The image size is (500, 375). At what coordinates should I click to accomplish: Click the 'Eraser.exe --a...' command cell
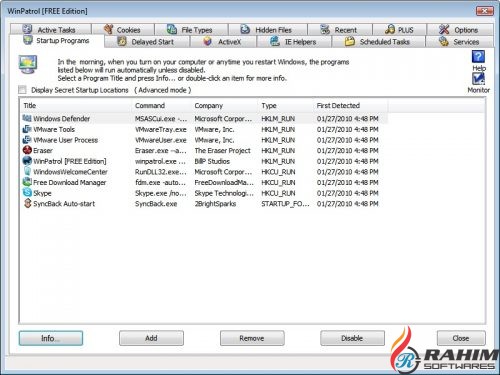coord(161,151)
